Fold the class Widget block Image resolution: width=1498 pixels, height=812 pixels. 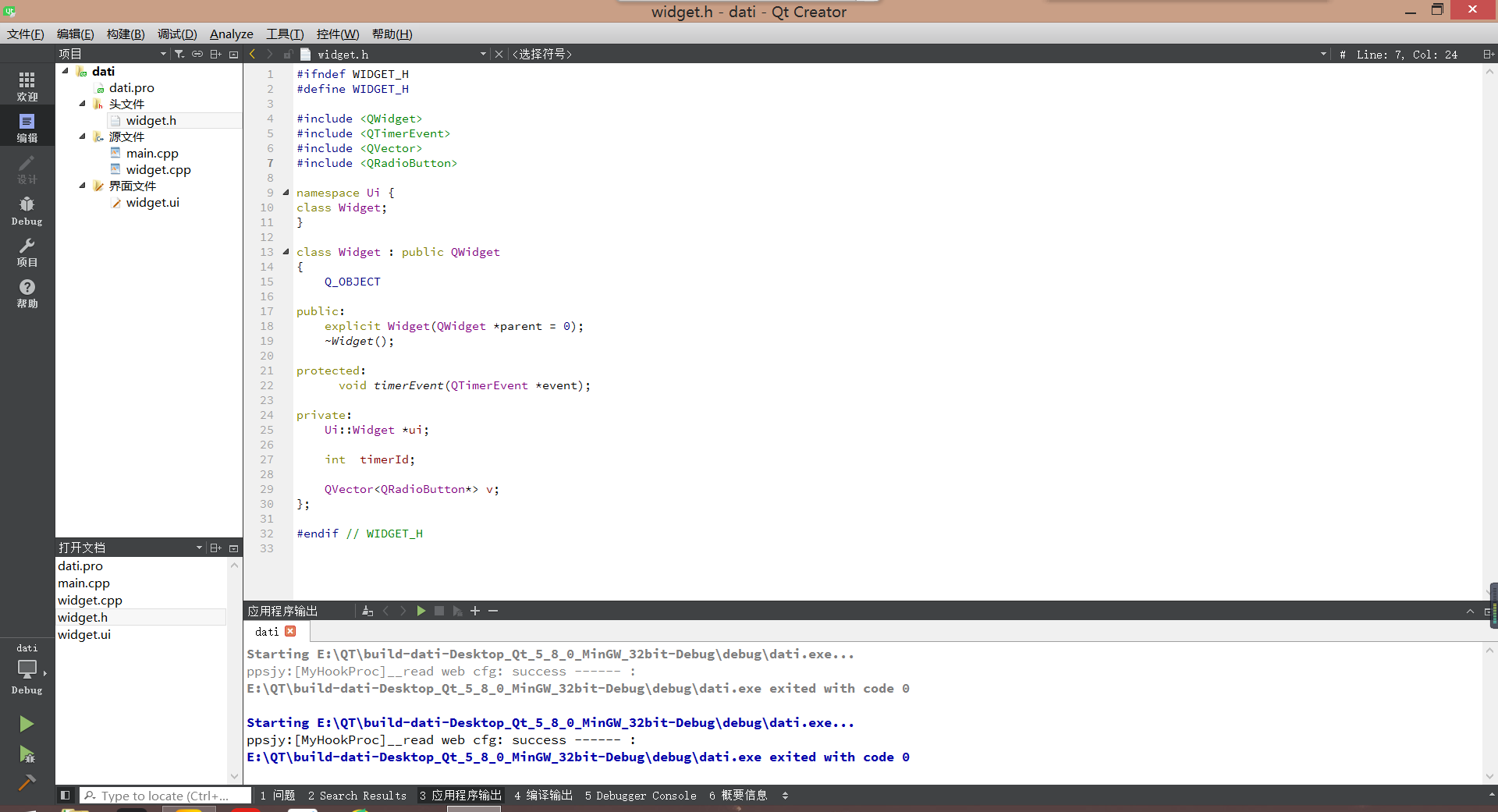[x=286, y=251]
